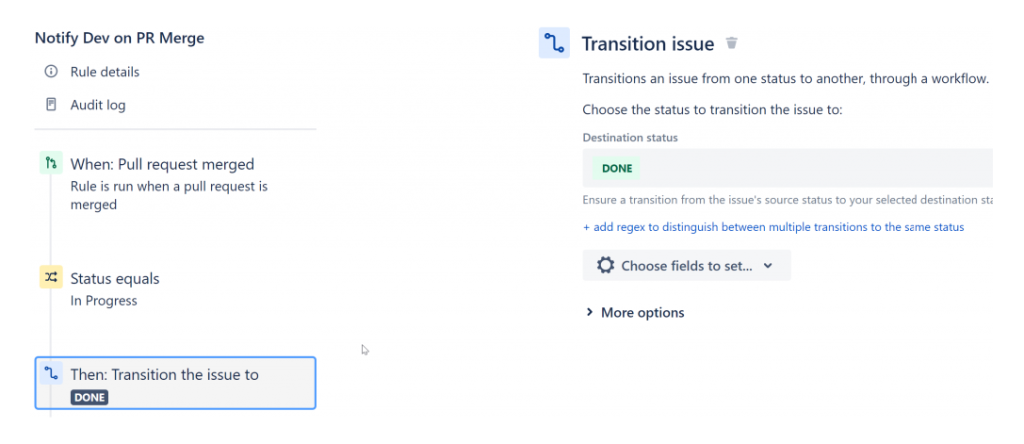Click the pull request merged trigger icon

(x=51, y=163)
